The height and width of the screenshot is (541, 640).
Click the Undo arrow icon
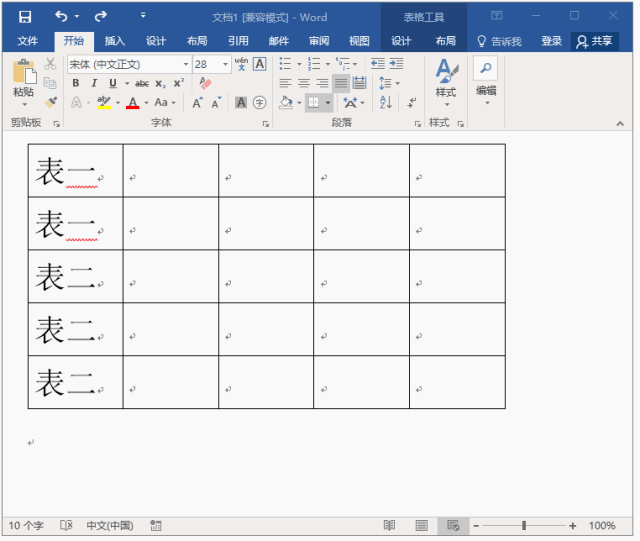tap(62, 16)
